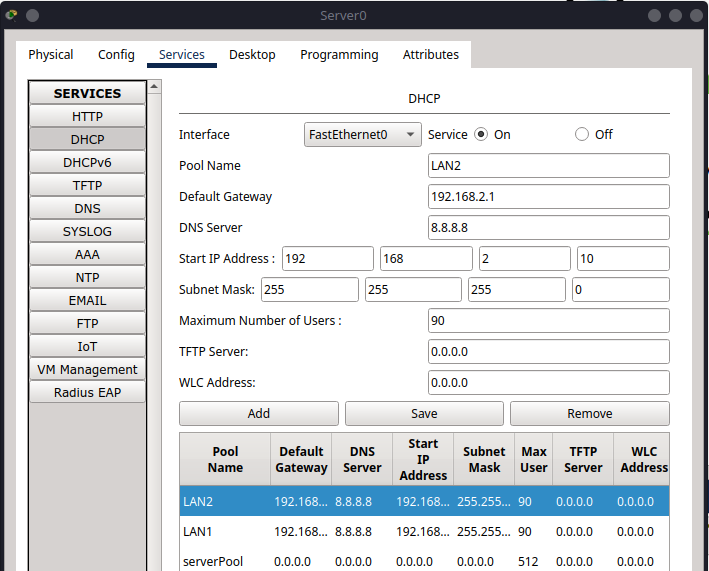
Task: Remove the selected DHCP pool
Action: pyautogui.click(x=589, y=413)
